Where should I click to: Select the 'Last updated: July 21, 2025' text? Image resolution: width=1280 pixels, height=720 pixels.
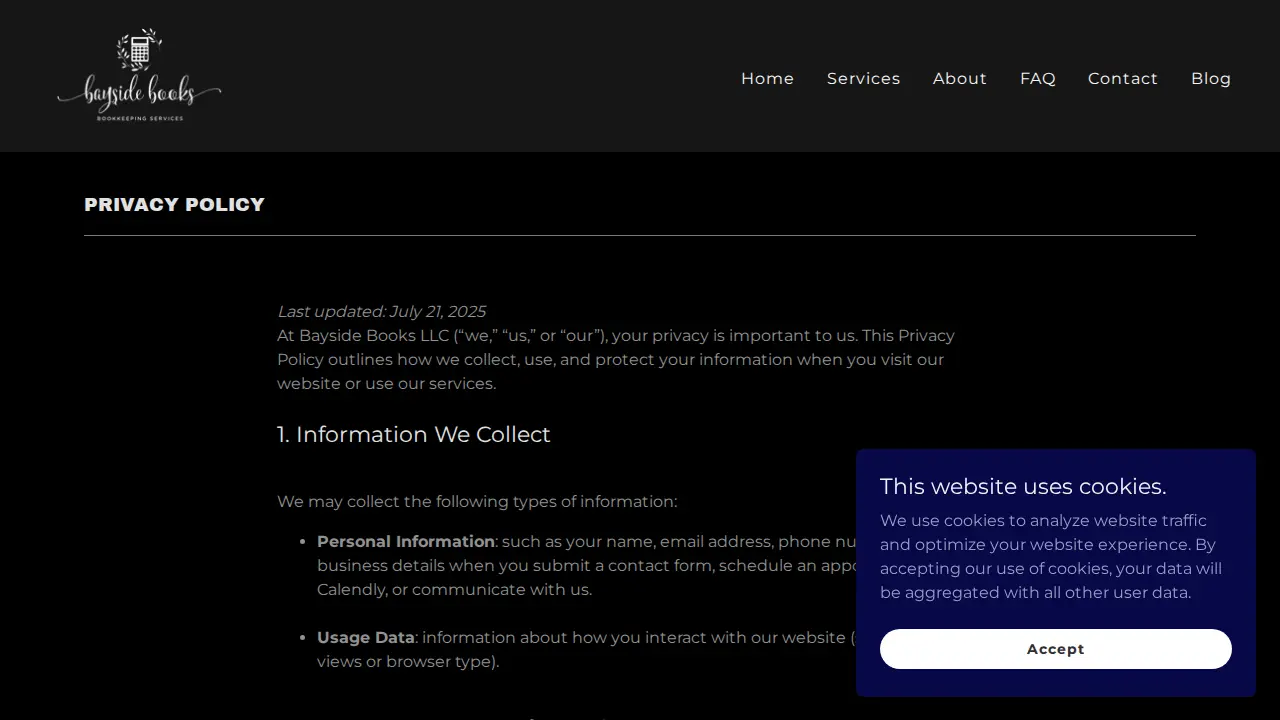[381, 312]
